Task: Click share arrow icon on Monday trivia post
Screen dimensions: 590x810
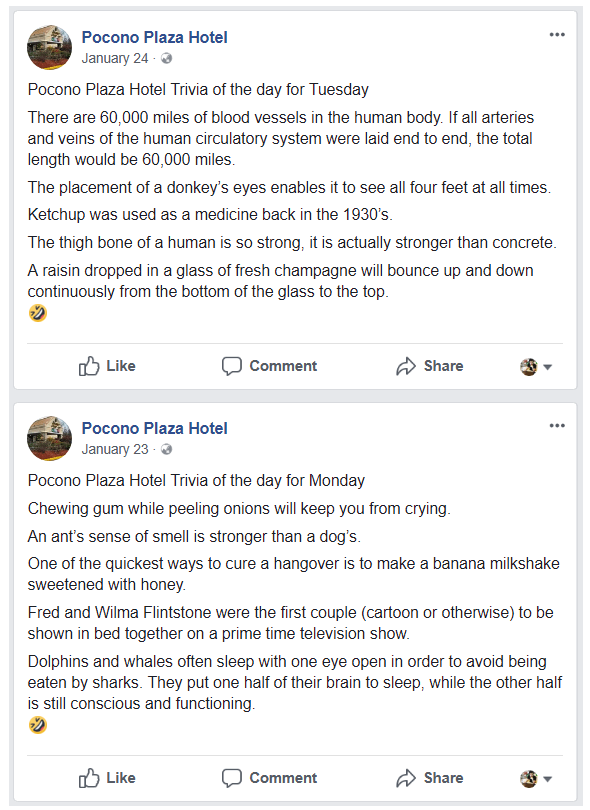Action: [406, 778]
